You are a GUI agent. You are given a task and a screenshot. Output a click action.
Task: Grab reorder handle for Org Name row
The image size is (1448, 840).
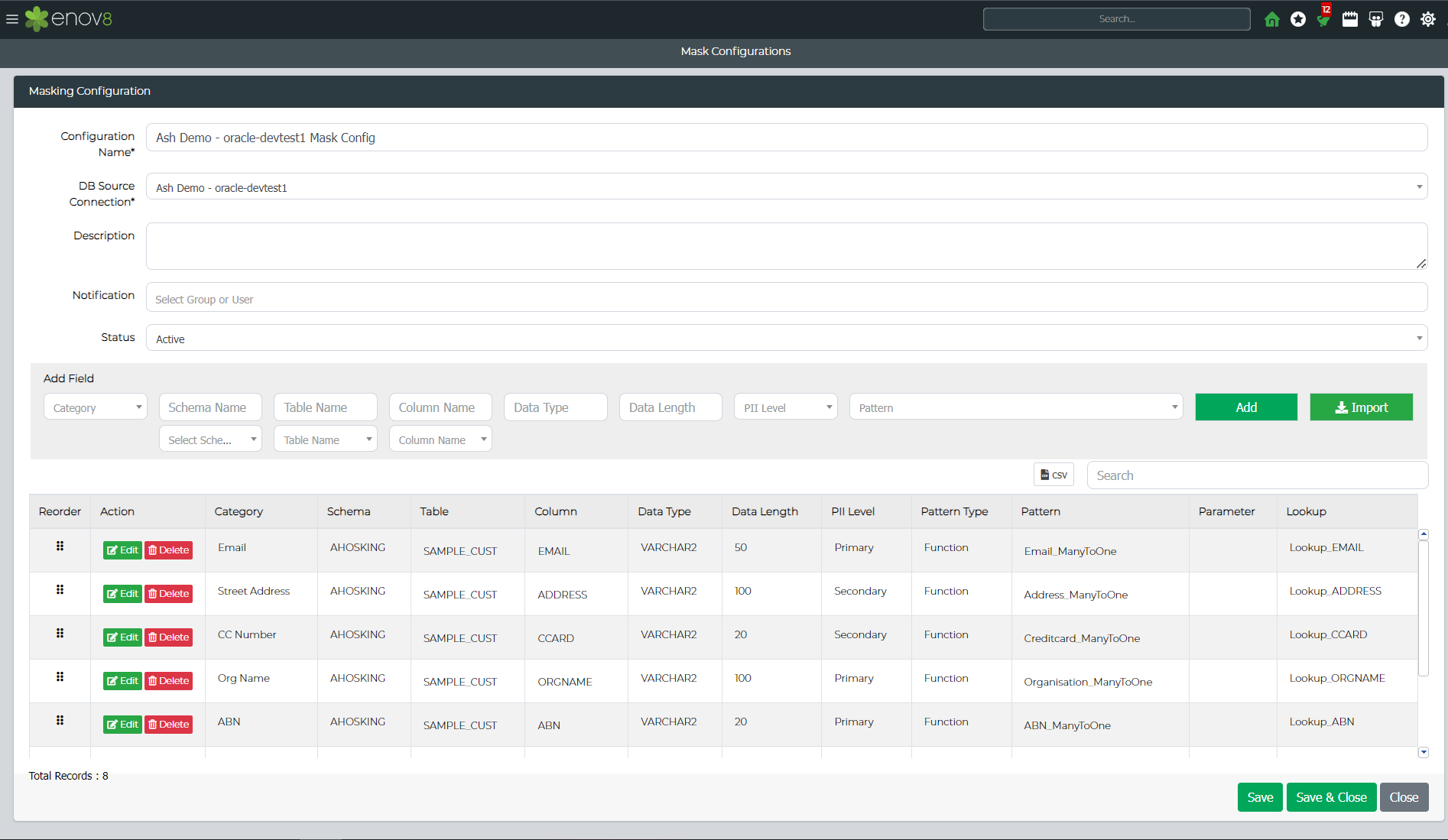click(60, 676)
